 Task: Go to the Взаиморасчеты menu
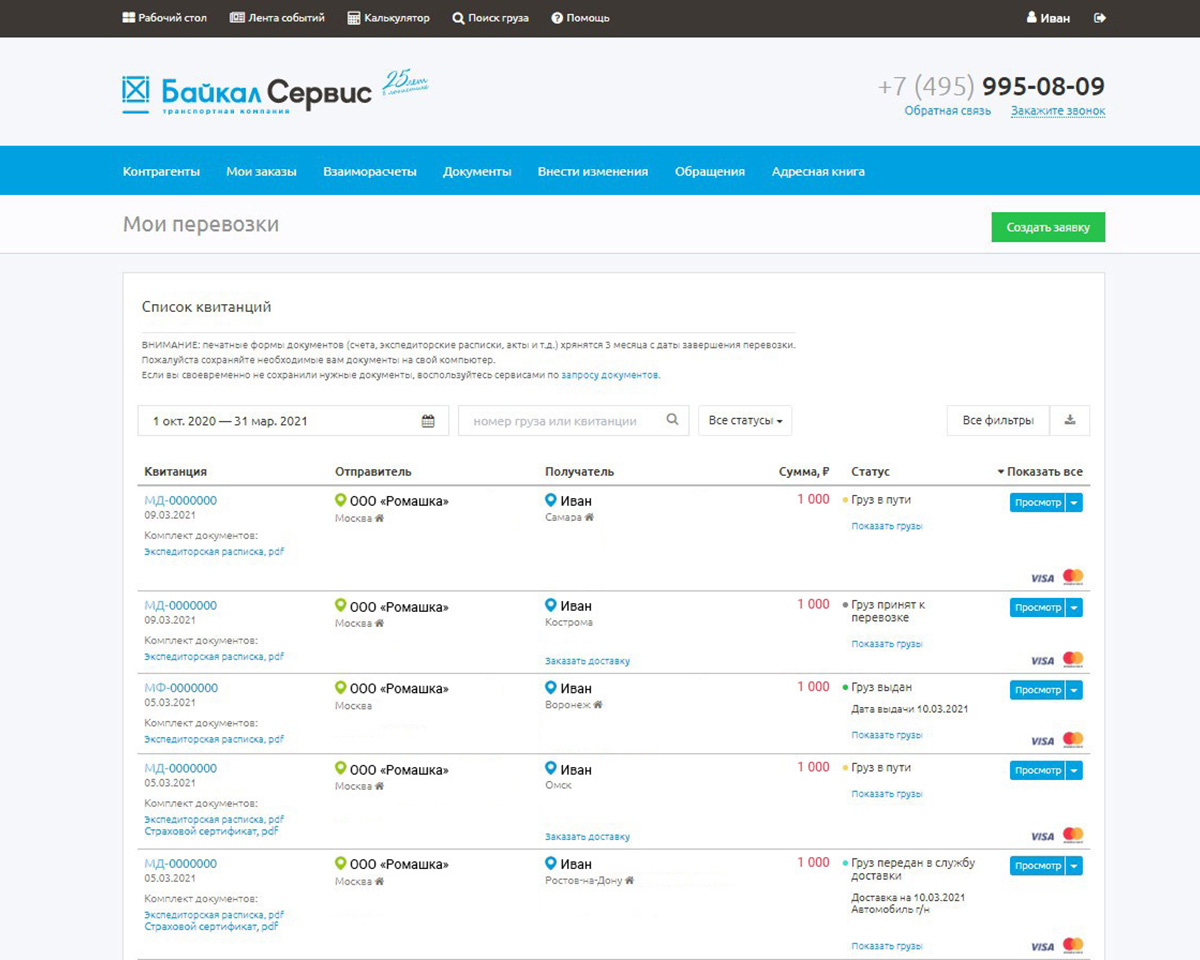click(x=369, y=171)
